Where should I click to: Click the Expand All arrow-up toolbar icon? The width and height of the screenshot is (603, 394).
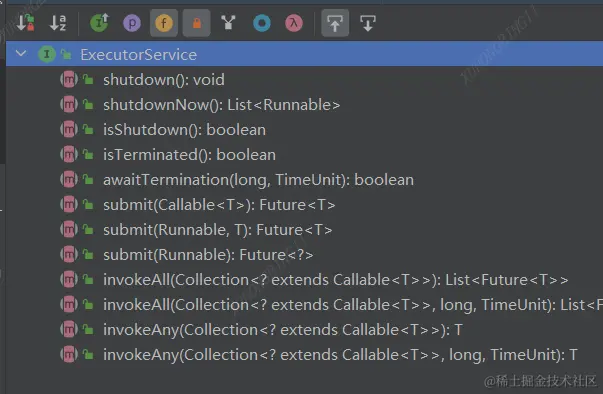[335, 23]
